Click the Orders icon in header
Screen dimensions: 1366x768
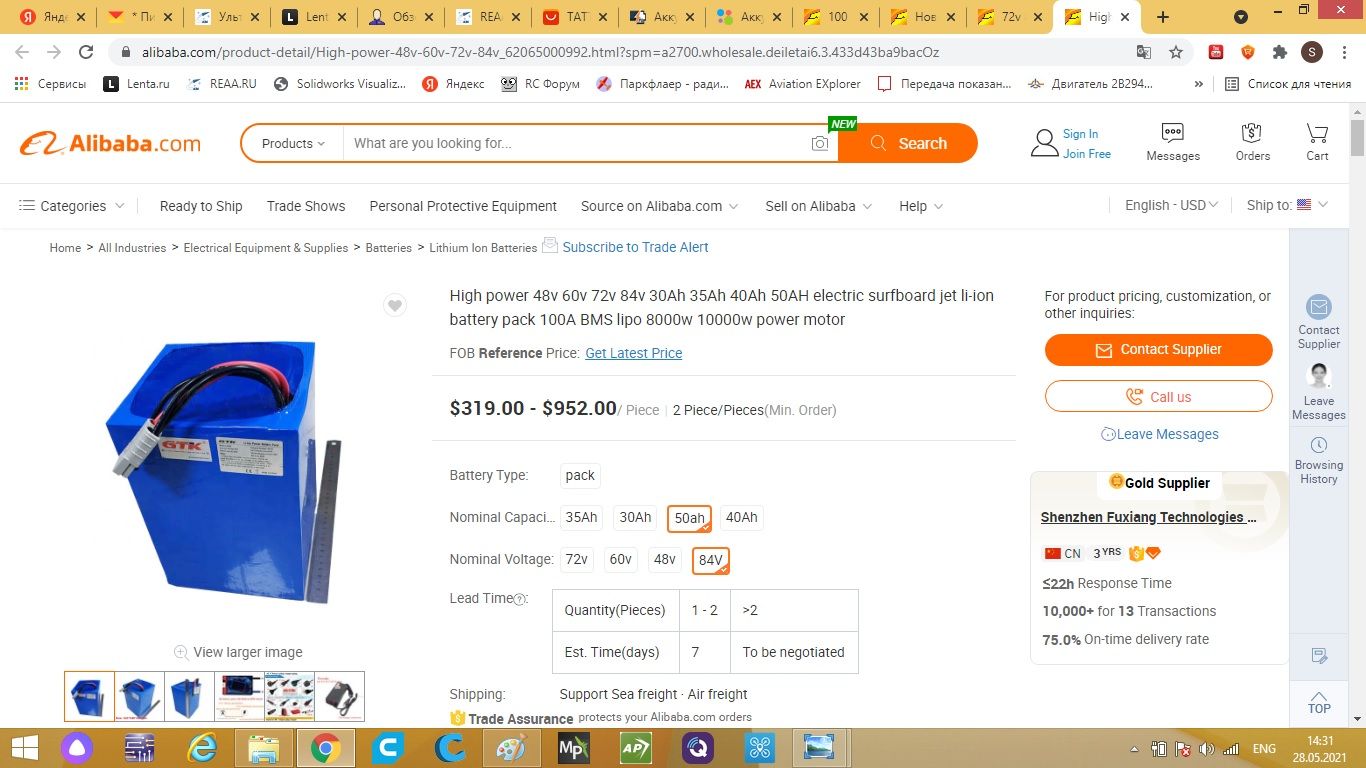pos(1252,142)
